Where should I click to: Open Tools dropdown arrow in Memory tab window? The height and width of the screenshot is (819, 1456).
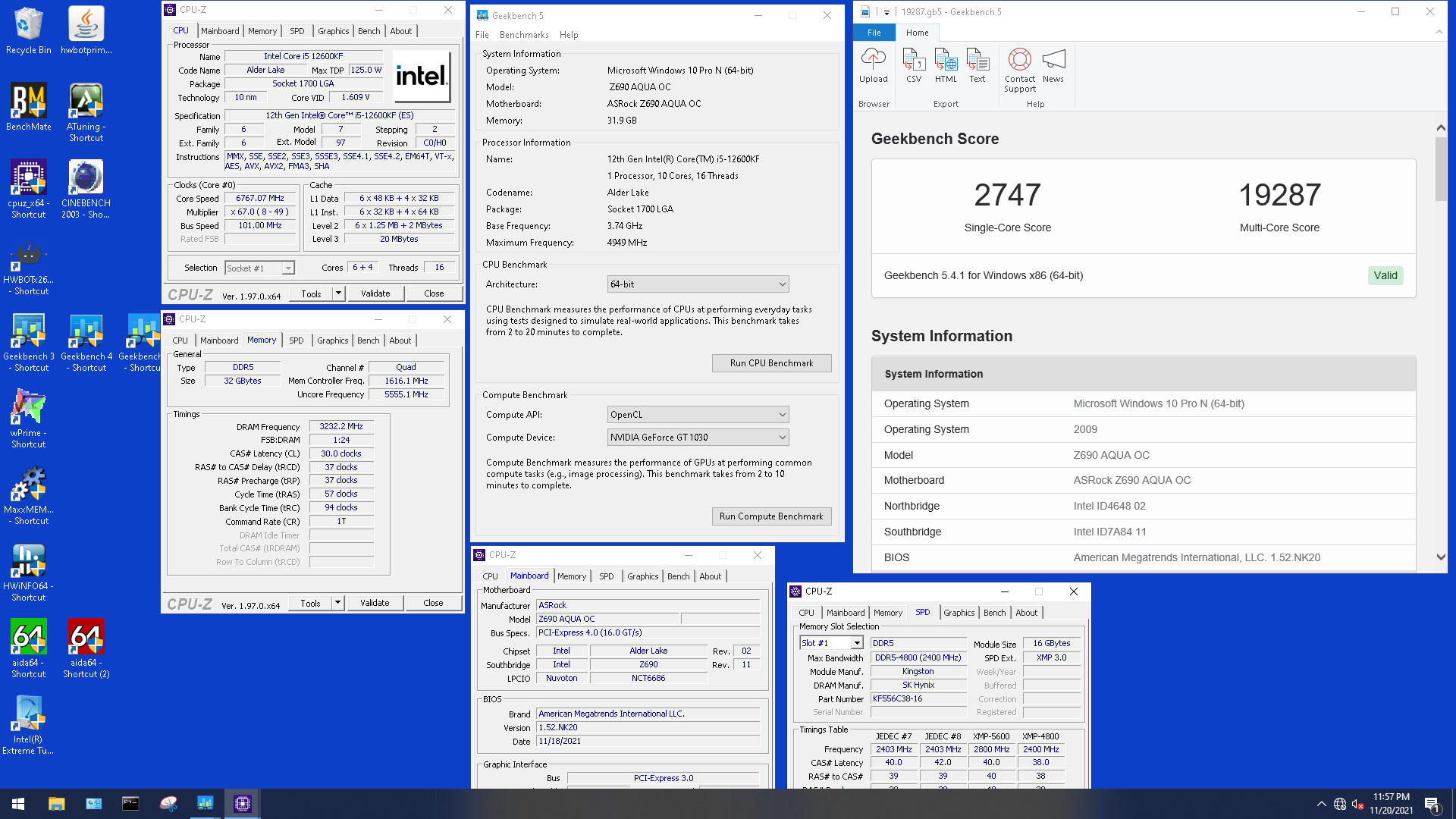pos(337,603)
